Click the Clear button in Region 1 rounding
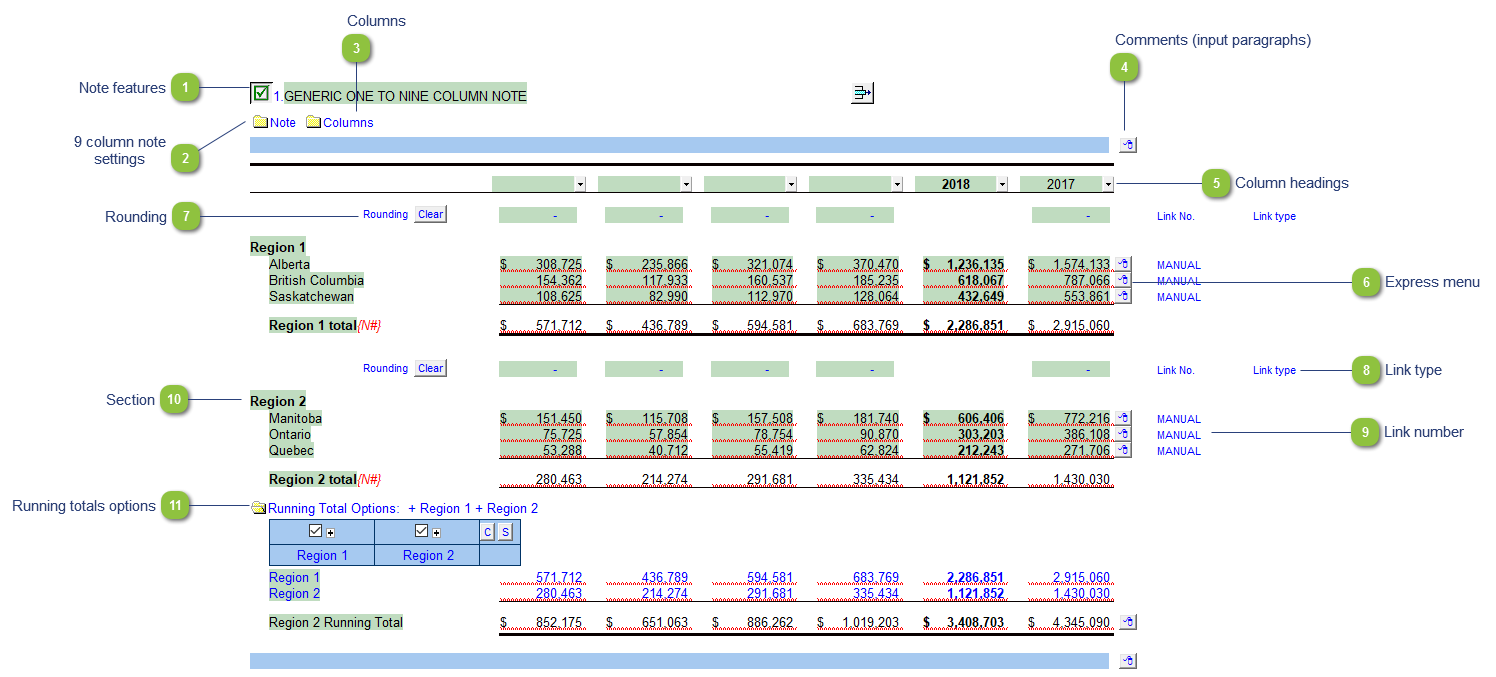The width and height of the screenshot is (1496, 677). point(431,214)
